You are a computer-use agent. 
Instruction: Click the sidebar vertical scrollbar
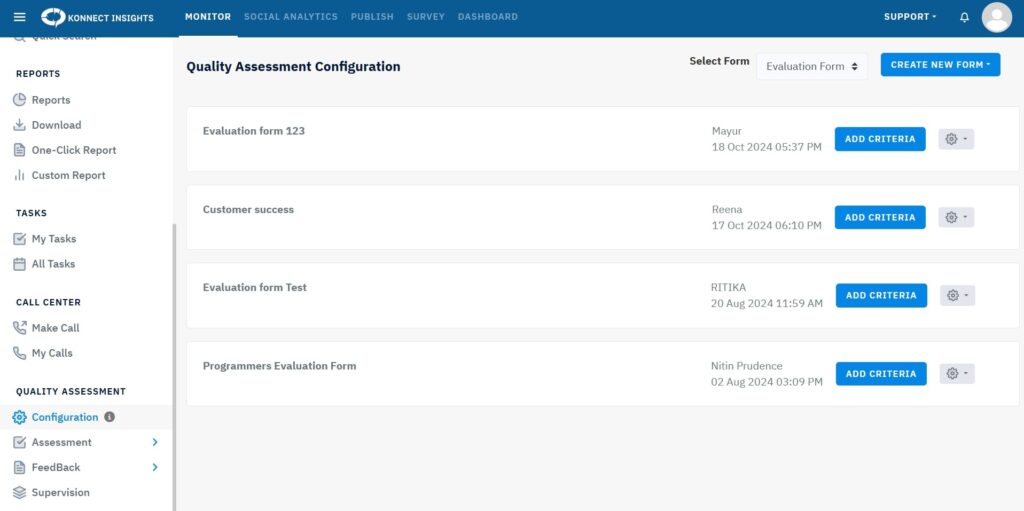(174, 366)
